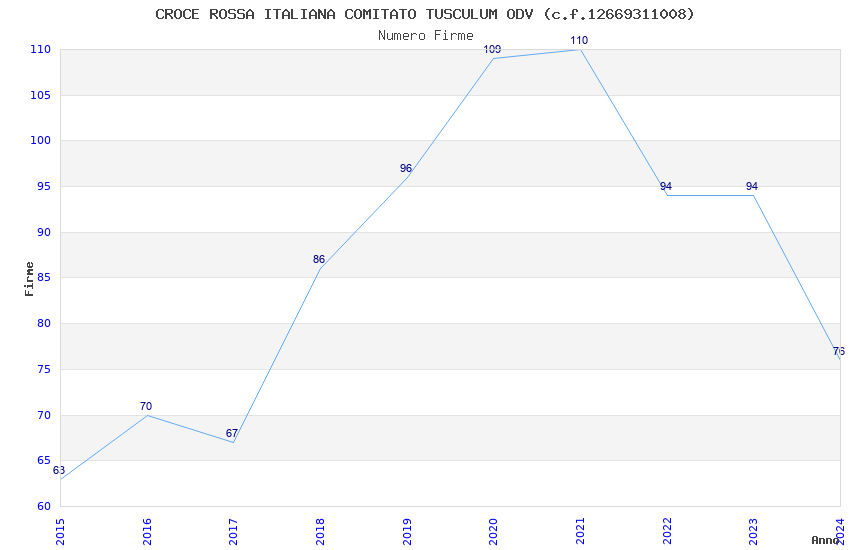Image resolution: width=850 pixels, height=550 pixels.
Task: Select the 2016 year label on the x-axis
Action: (146, 532)
